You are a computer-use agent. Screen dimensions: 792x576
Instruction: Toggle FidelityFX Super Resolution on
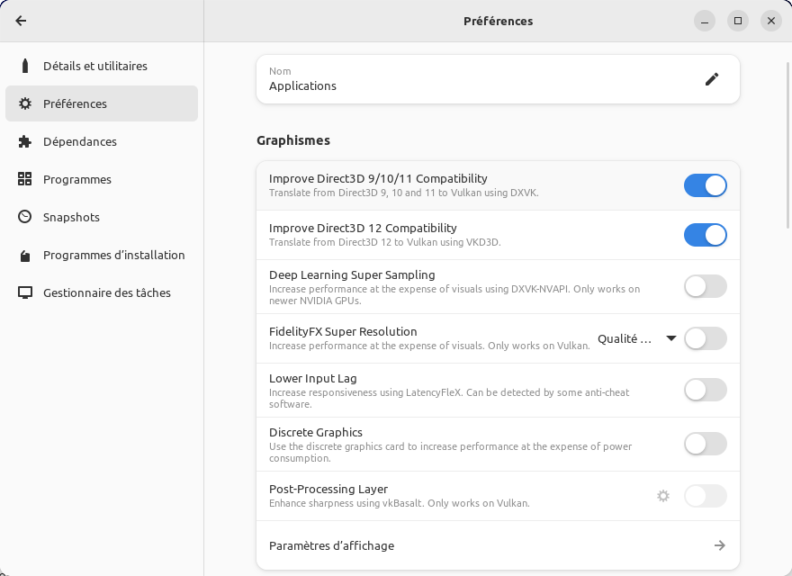[x=705, y=339]
